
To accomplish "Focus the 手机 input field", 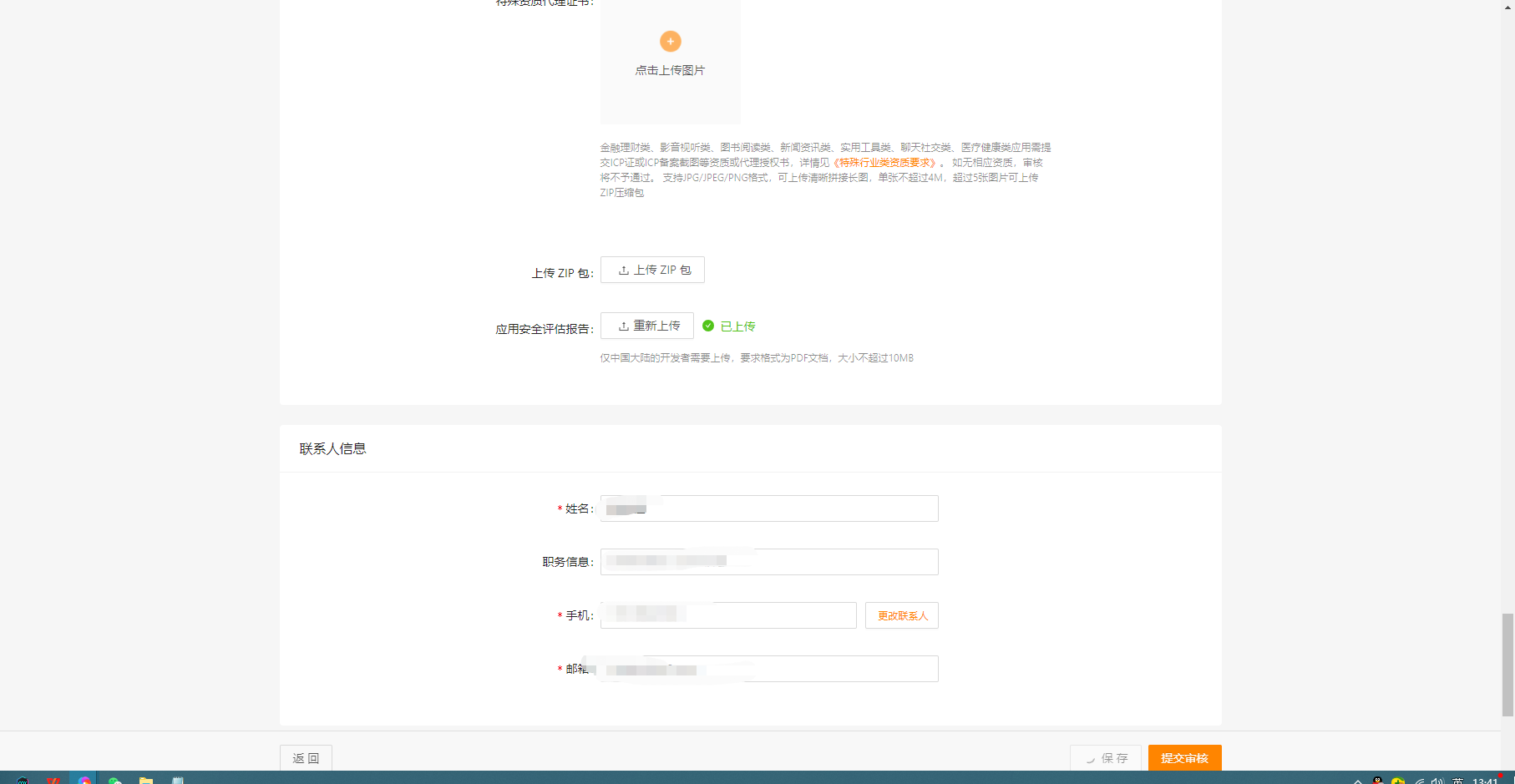I will 728,615.
